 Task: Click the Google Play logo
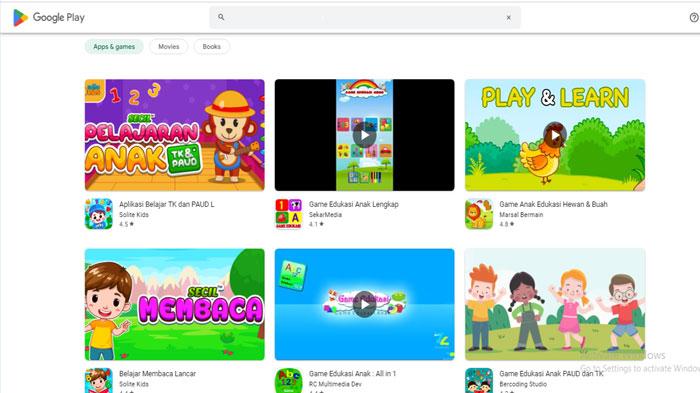click(x=49, y=17)
